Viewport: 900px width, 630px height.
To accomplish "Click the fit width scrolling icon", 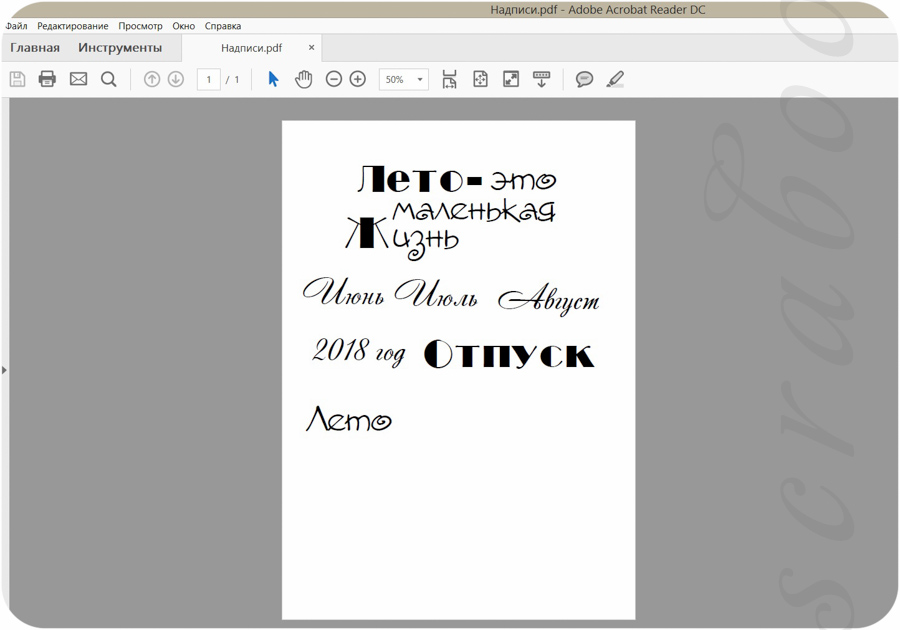I will pos(449,79).
